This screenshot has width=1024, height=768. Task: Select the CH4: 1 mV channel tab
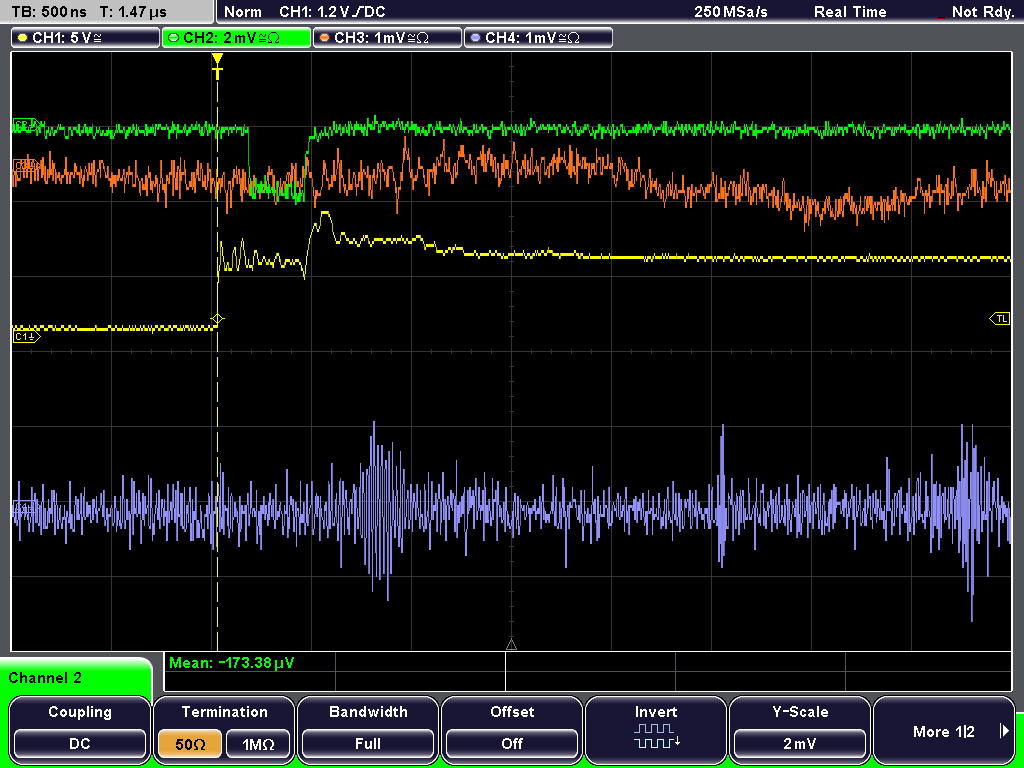pyautogui.click(x=538, y=37)
